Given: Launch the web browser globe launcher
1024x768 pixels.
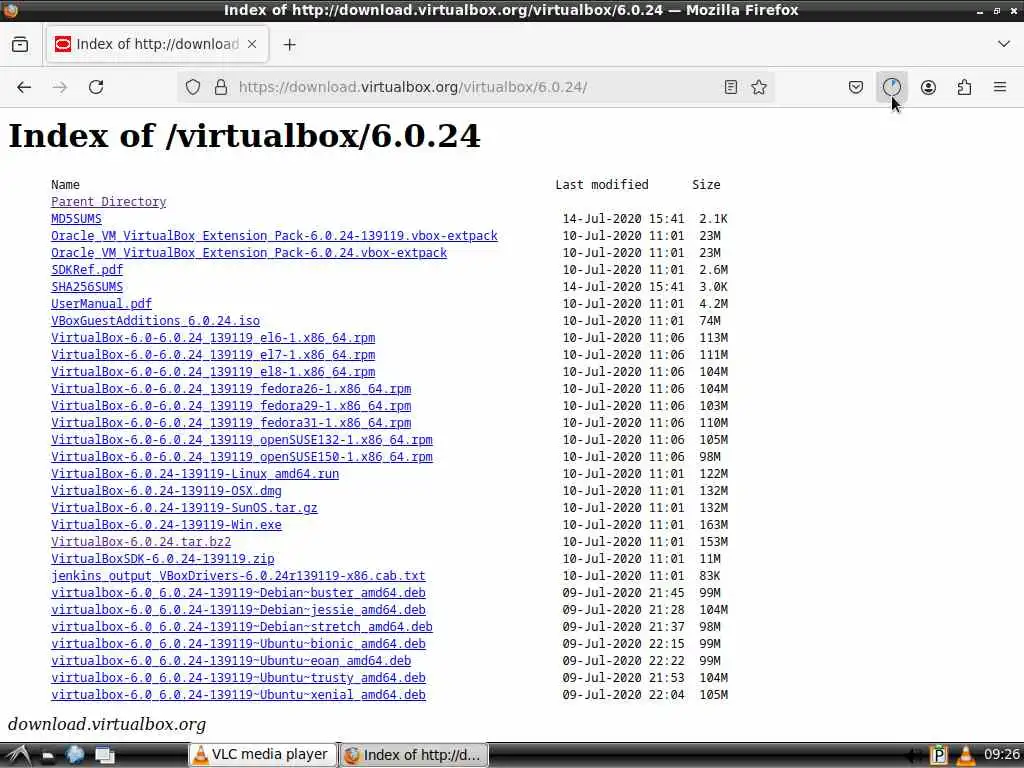Looking at the screenshot, I should point(75,756).
